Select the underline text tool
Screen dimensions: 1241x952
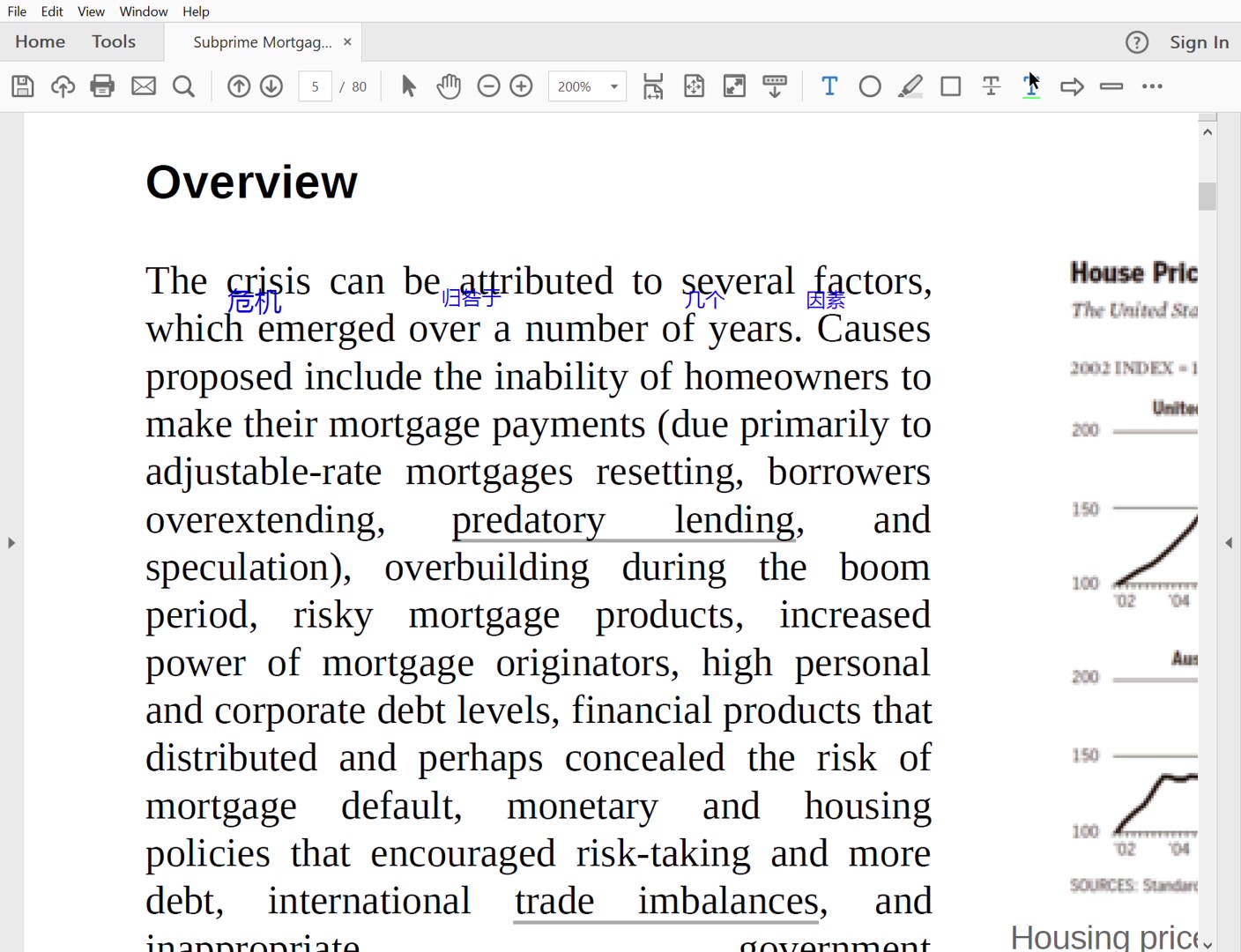click(x=1031, y=86)
